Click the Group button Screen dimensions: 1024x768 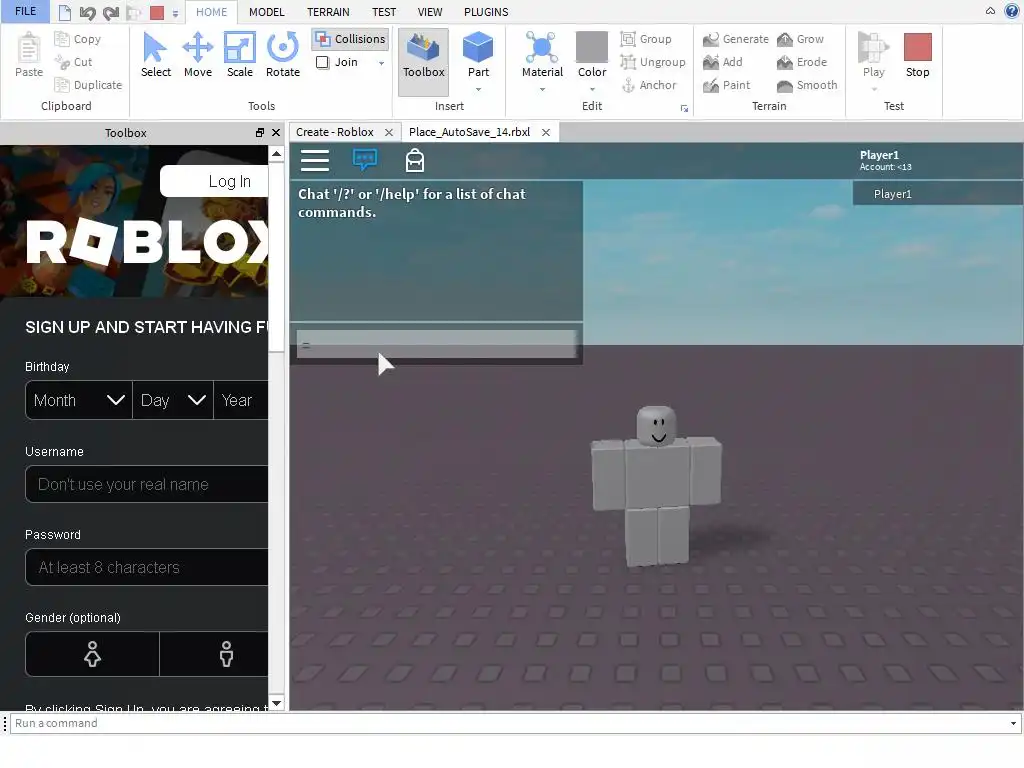coord(646,39)
